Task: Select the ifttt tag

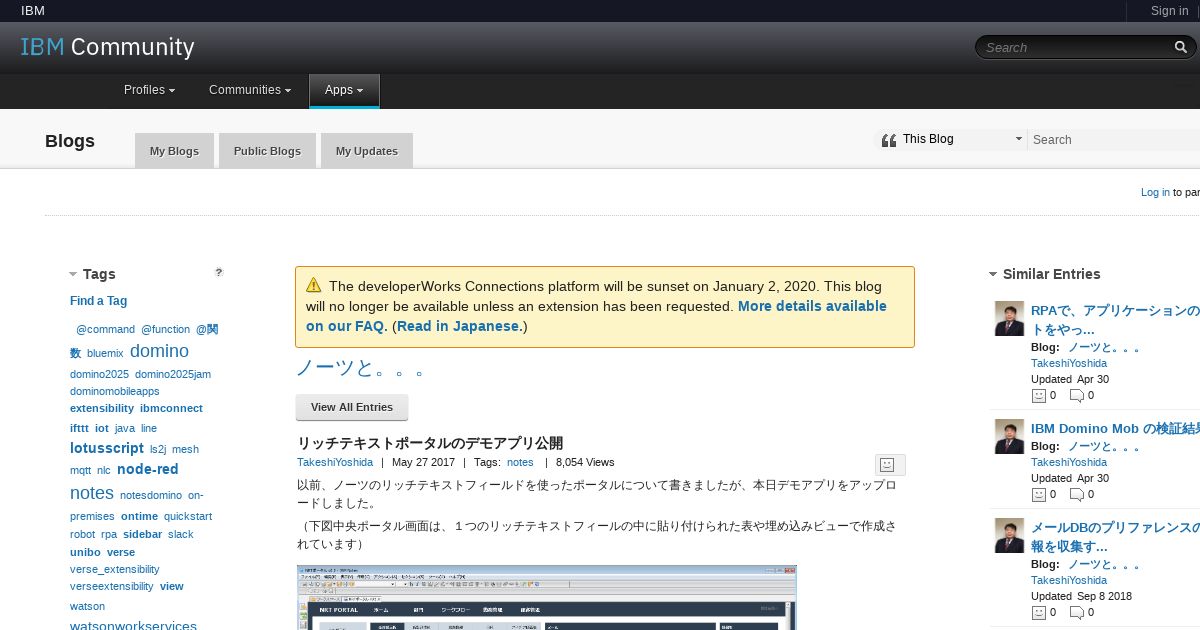Action: click(x=79, y=428)
